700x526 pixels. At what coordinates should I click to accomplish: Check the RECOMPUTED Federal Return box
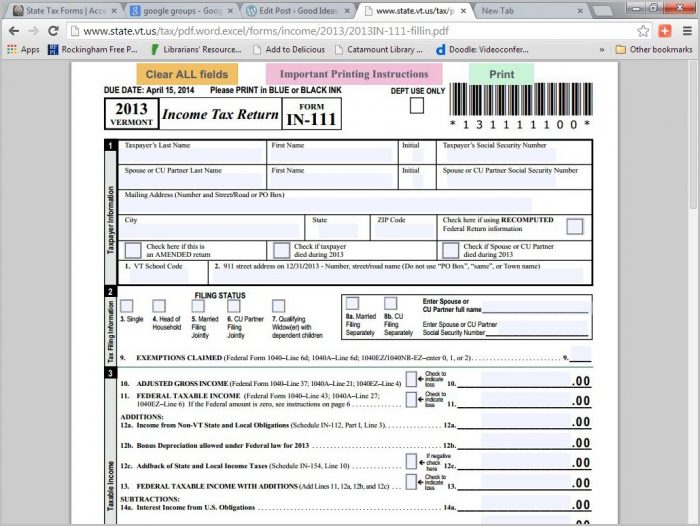(575, 226)
